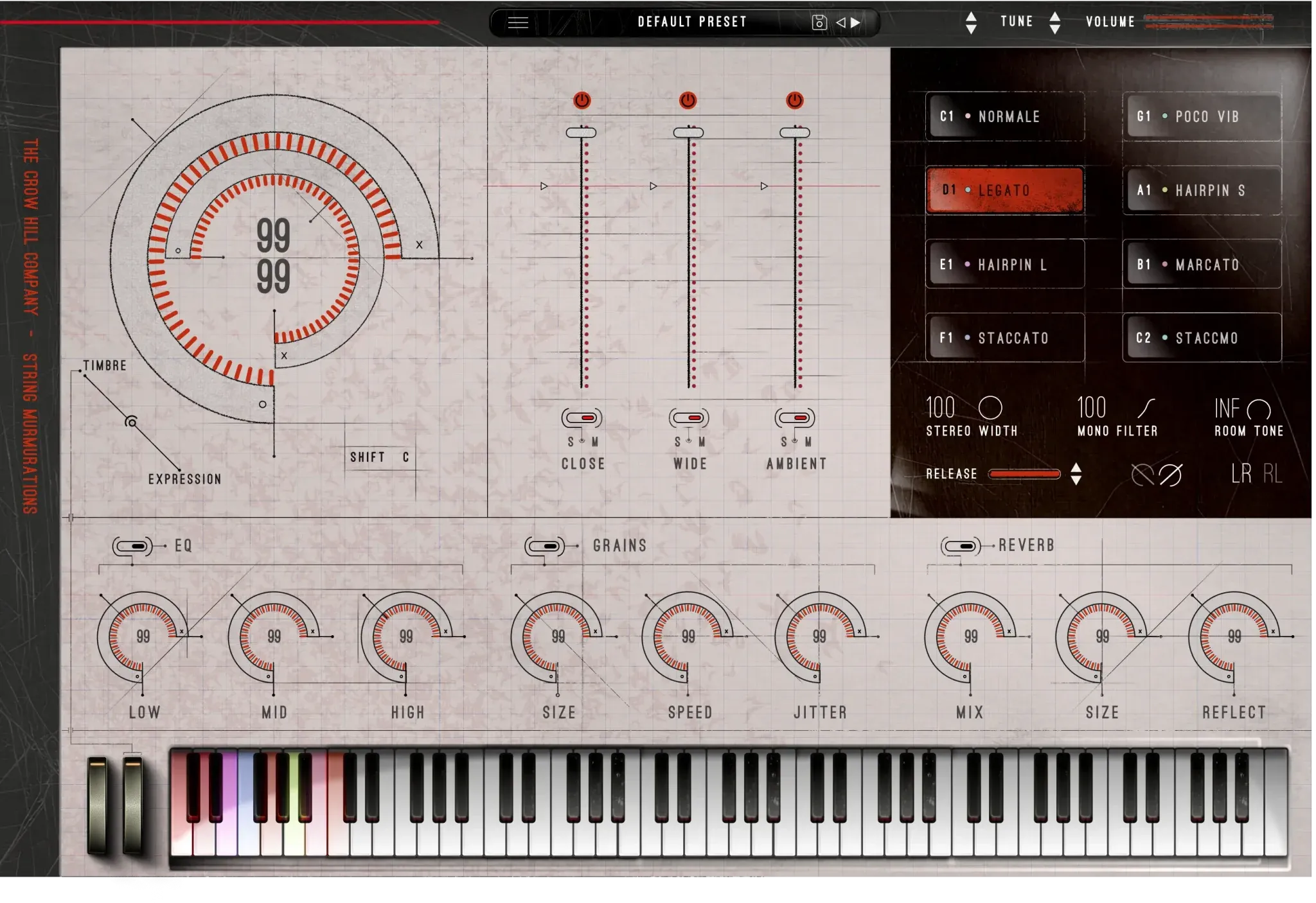Screen dimensions: 1316x903
Task: Click the RL stereo swap button
Action: click(x=1272, y=474)
